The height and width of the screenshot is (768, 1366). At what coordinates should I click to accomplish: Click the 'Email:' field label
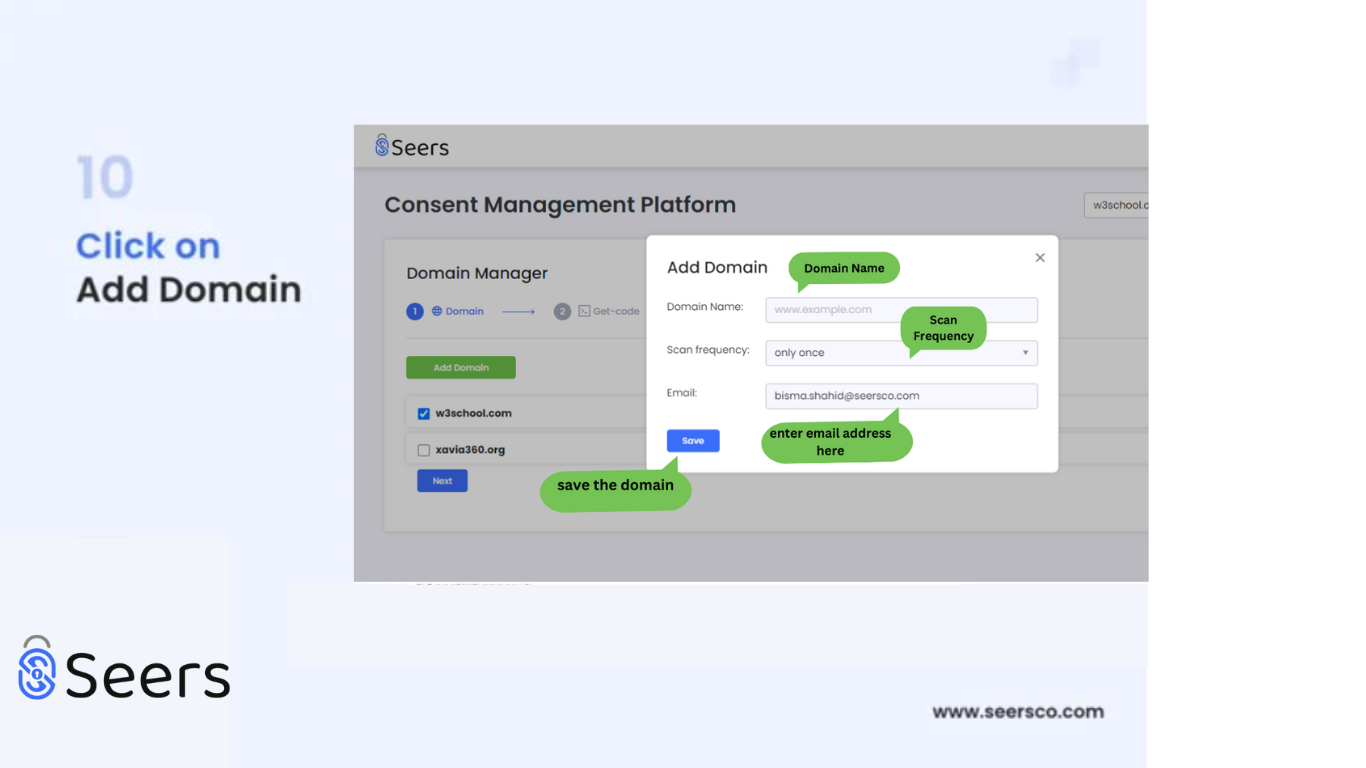click(682, 393)
